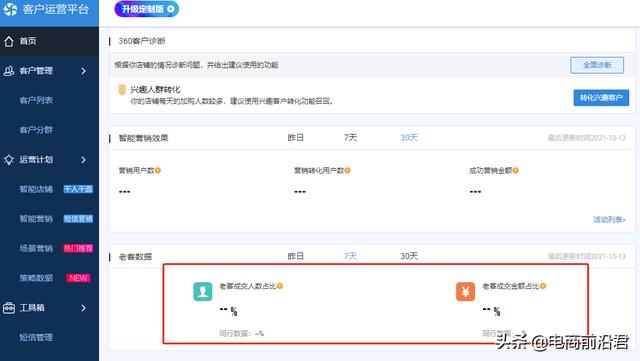
Task: Expand the 工具箱 chevron
Action: [x=83, y=308]
